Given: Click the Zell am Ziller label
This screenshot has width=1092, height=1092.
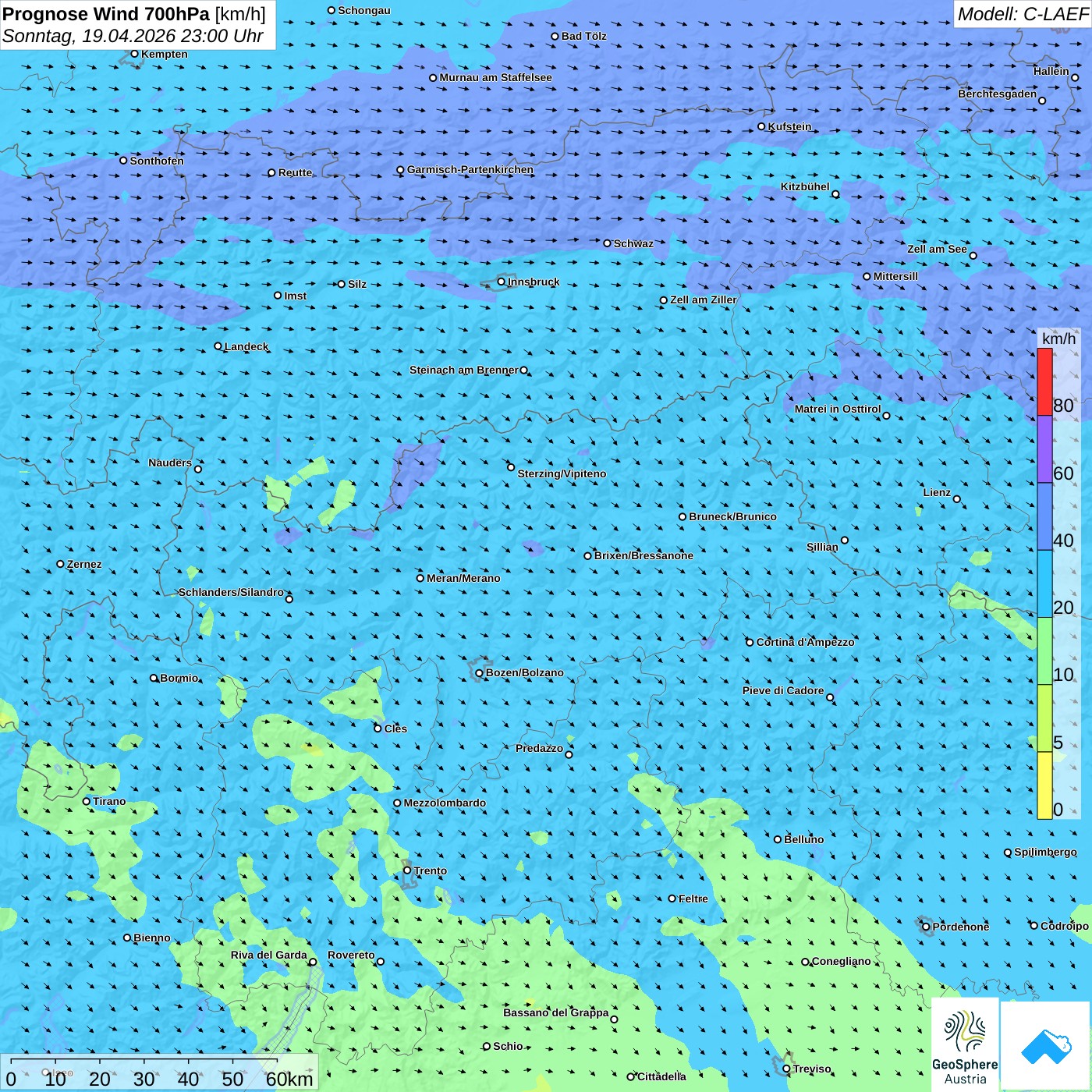Looking at the screenshot, I should [x=704, y=300].
